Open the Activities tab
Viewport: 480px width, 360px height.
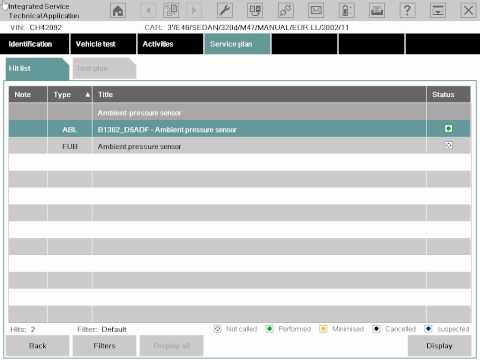(x=170, y=44)
